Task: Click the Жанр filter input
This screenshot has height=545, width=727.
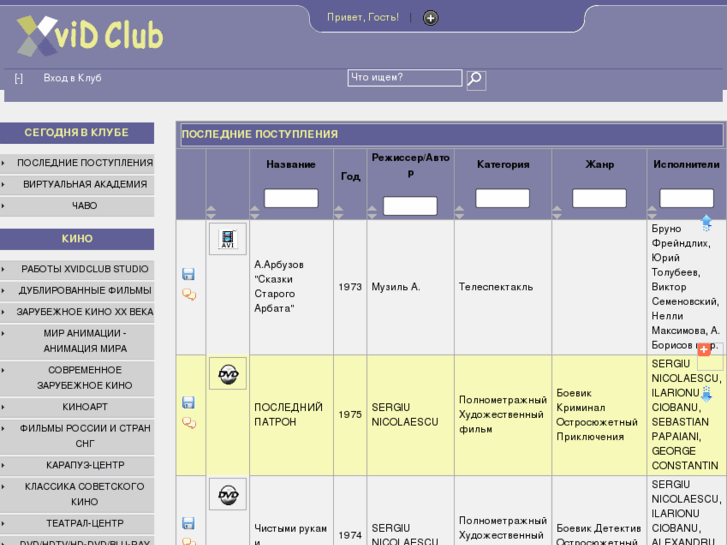Action: point(599,198)
